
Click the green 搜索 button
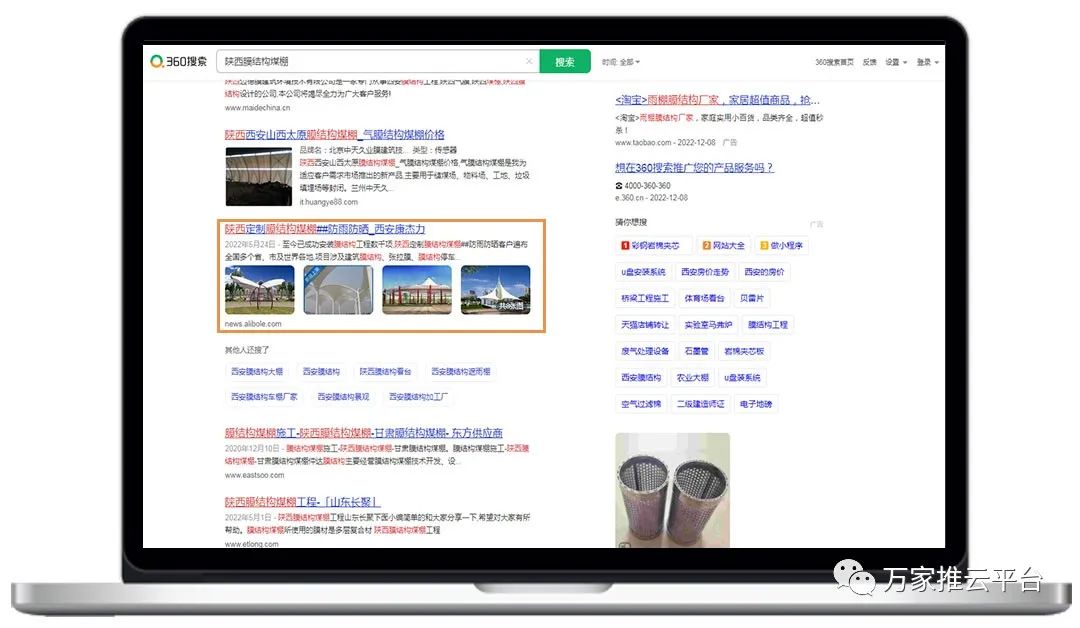click(x=565, y=62)
